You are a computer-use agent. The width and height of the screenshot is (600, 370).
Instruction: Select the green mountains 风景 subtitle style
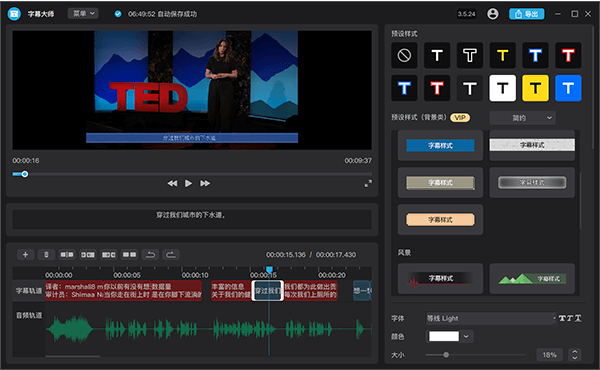pyautogui.click(x=532, y=279)
